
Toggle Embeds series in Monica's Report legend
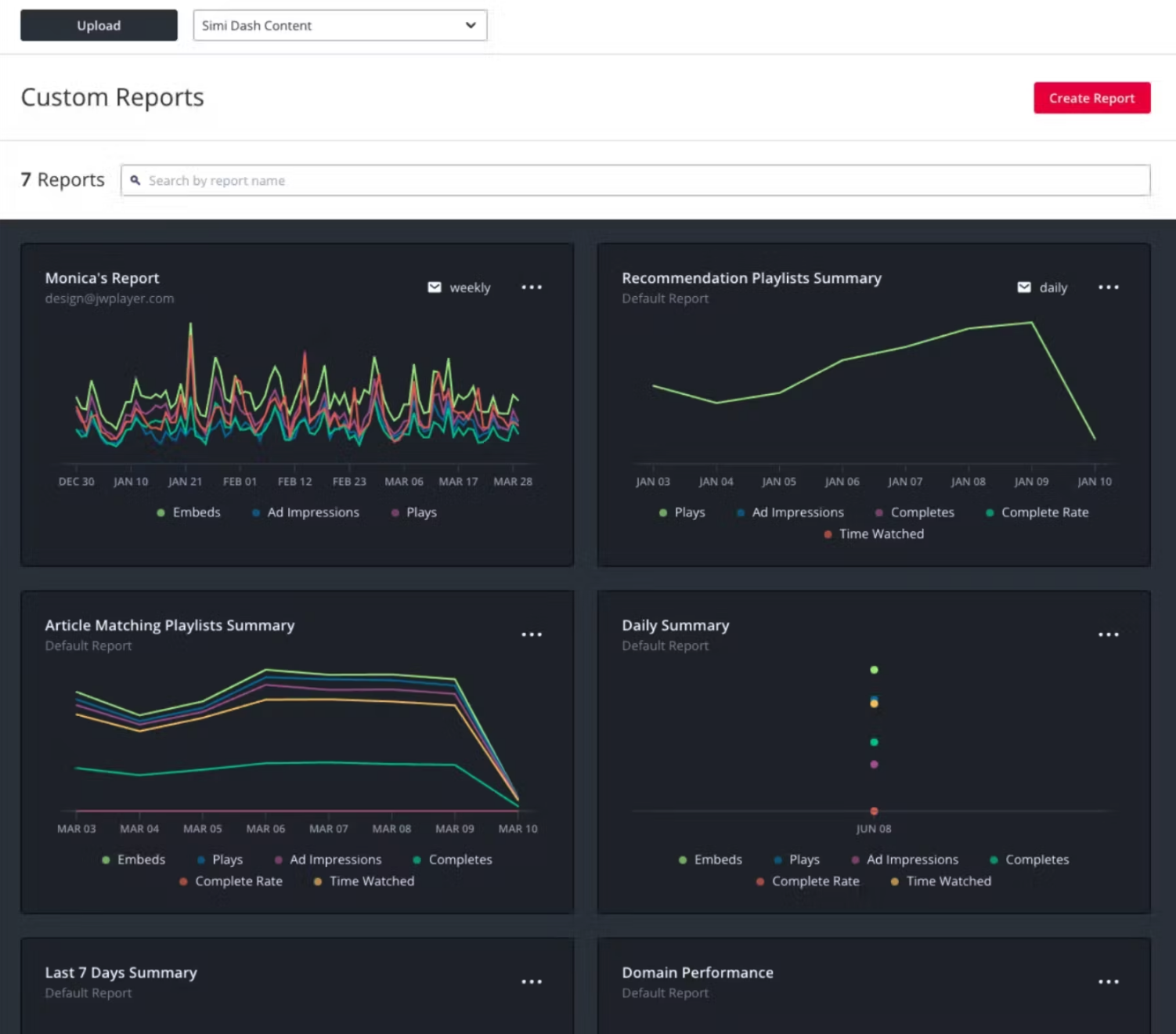(x=189, y=512)
